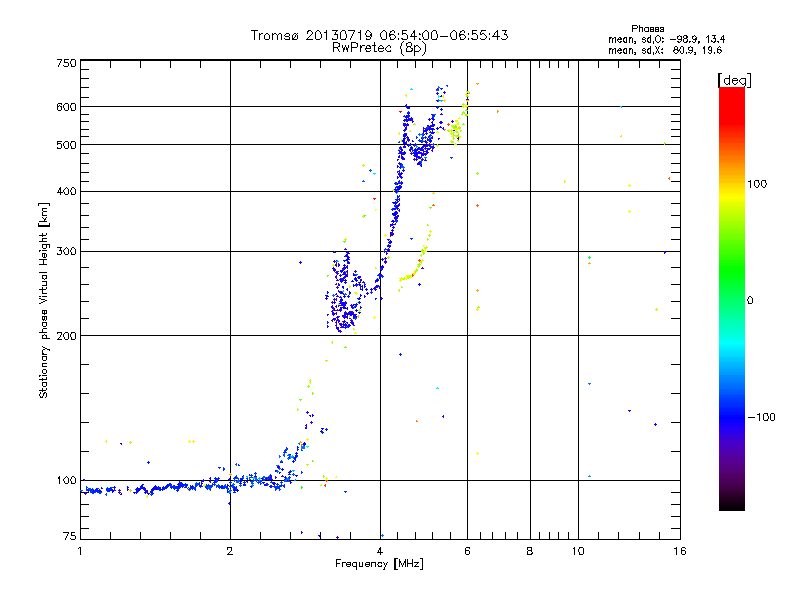Click the x-axis tick label "6"
The width and height of the screenshot is (800, 600).
pos(467,551)
